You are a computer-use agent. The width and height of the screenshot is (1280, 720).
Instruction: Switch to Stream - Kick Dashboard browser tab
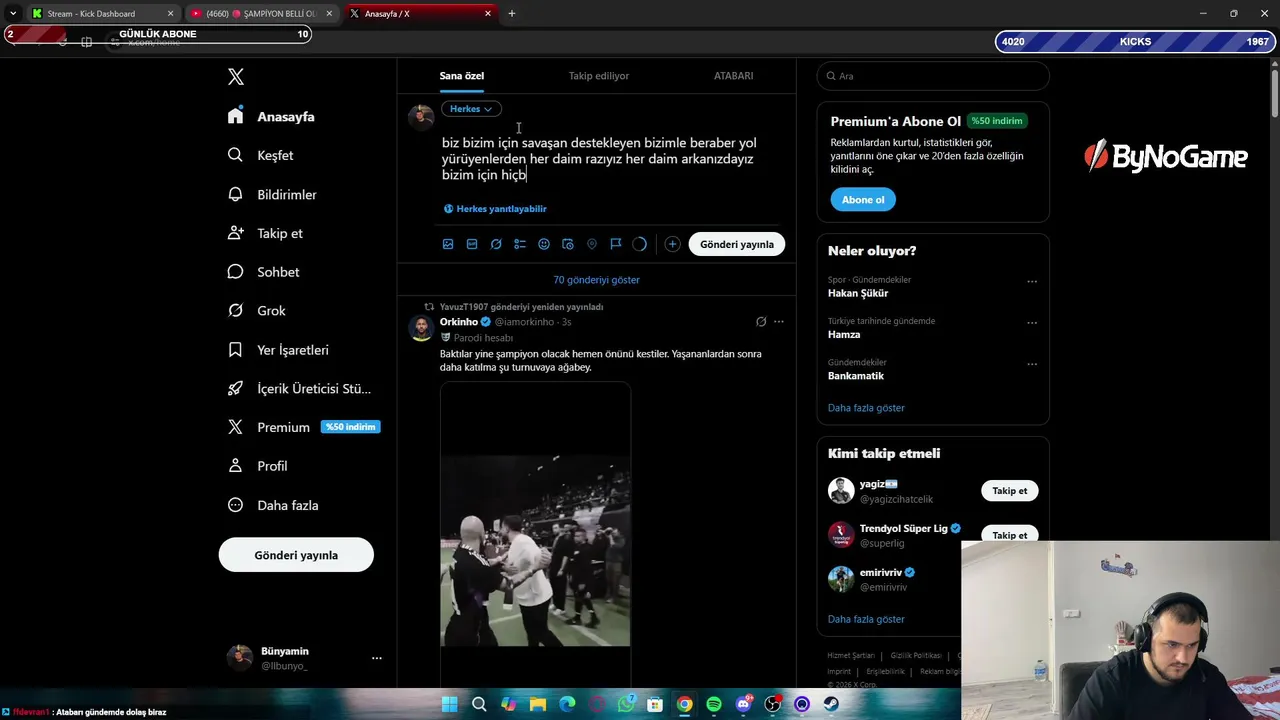coord(100,13)
